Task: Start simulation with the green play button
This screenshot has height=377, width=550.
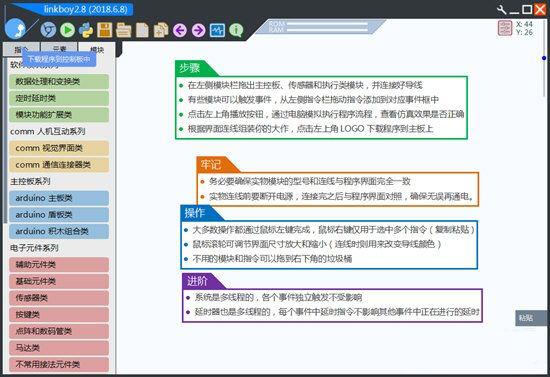Action: 67,30
